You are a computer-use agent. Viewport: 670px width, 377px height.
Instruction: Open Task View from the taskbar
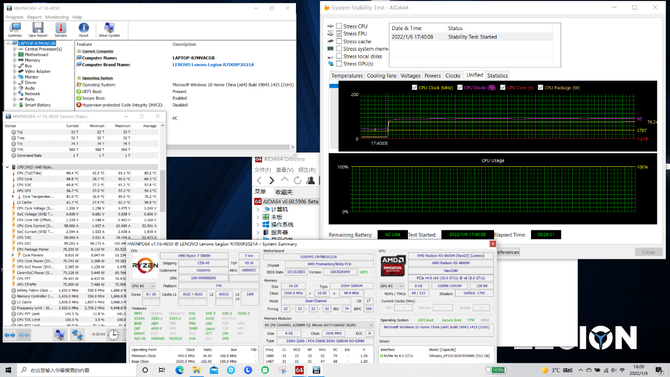coord(162,370)
